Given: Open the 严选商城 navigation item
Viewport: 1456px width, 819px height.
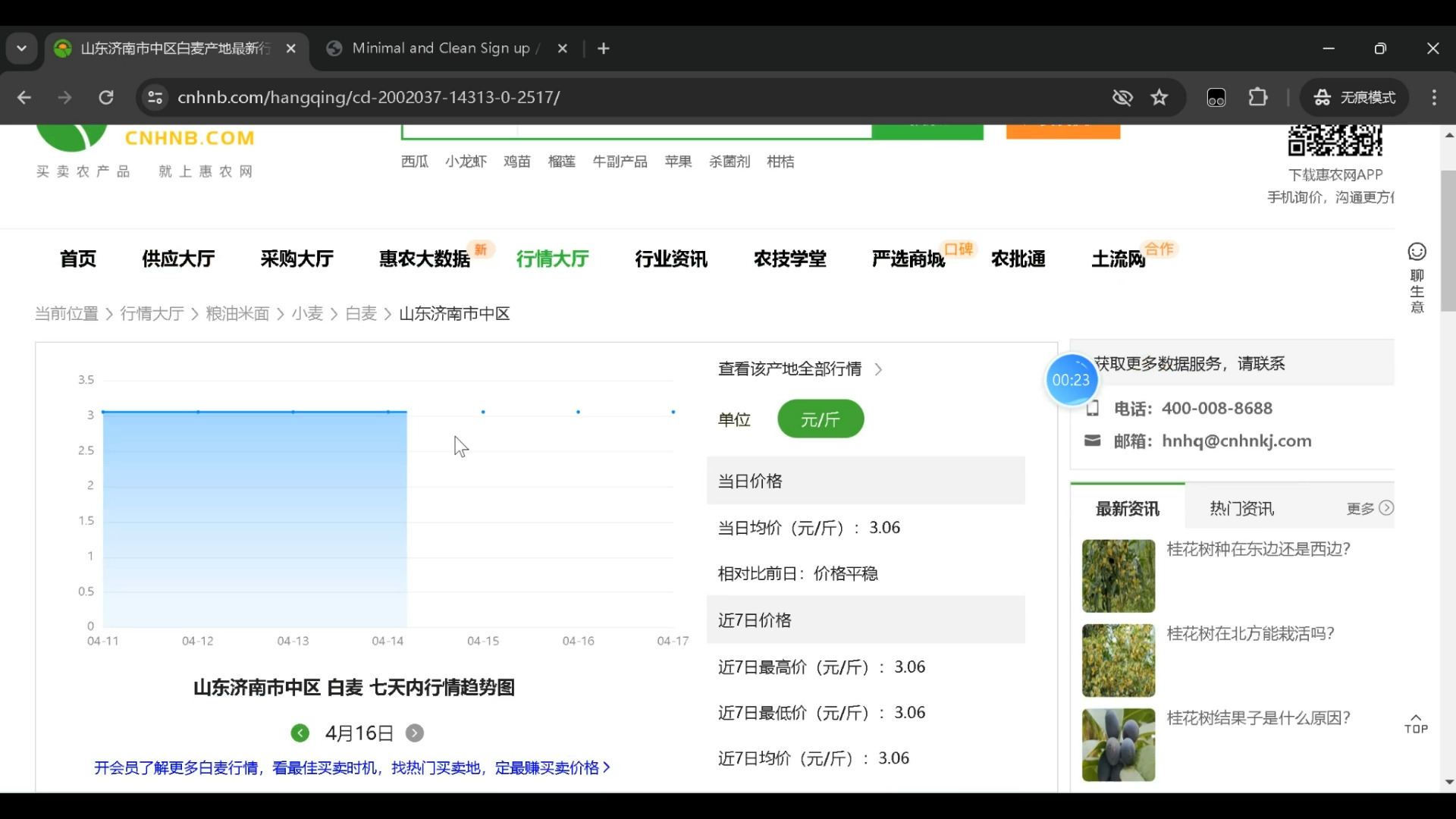Looking at the screenshot, I should [908, 259].
